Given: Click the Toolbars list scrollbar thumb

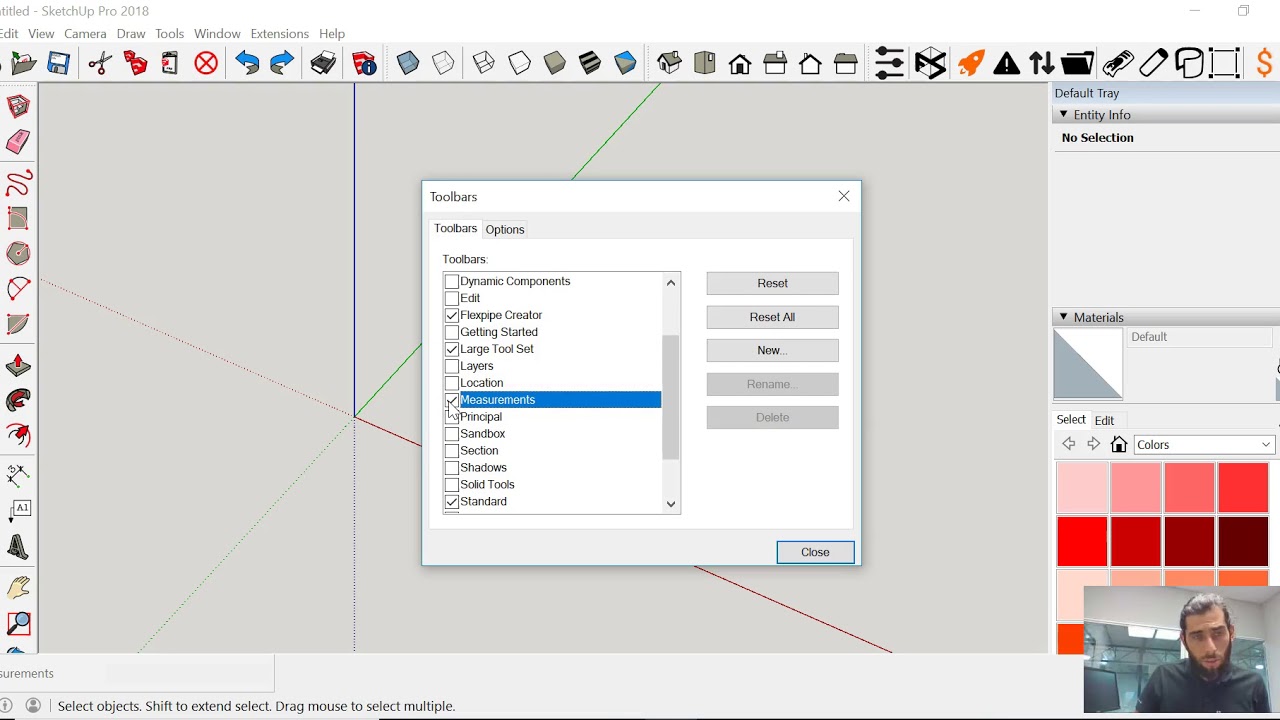Looking at the screenshot, I should (x=671, y=398).
